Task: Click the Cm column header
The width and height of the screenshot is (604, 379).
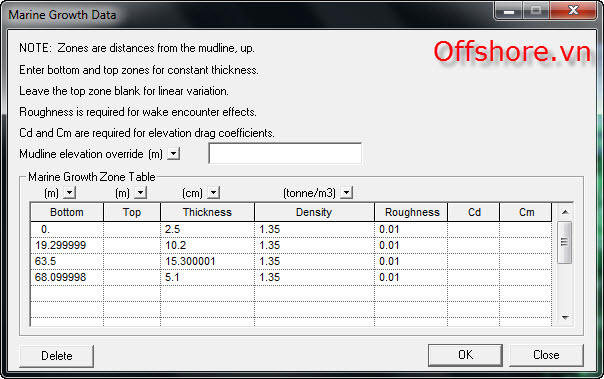Action: click(526, 212)
